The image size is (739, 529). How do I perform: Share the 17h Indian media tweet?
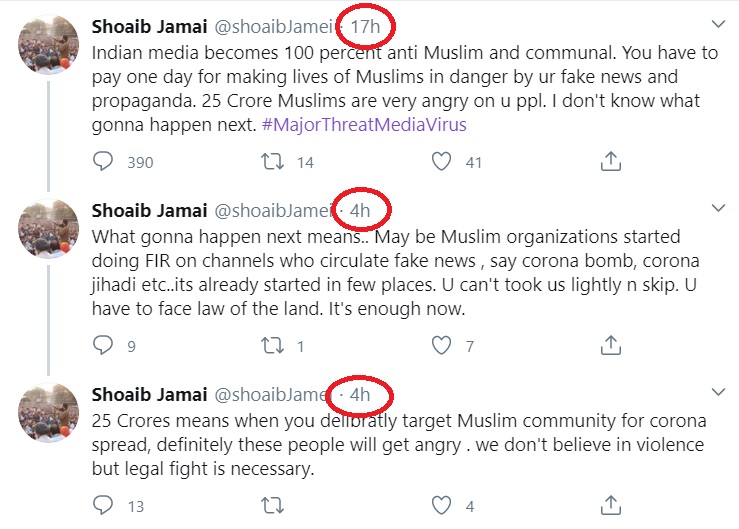610,161
